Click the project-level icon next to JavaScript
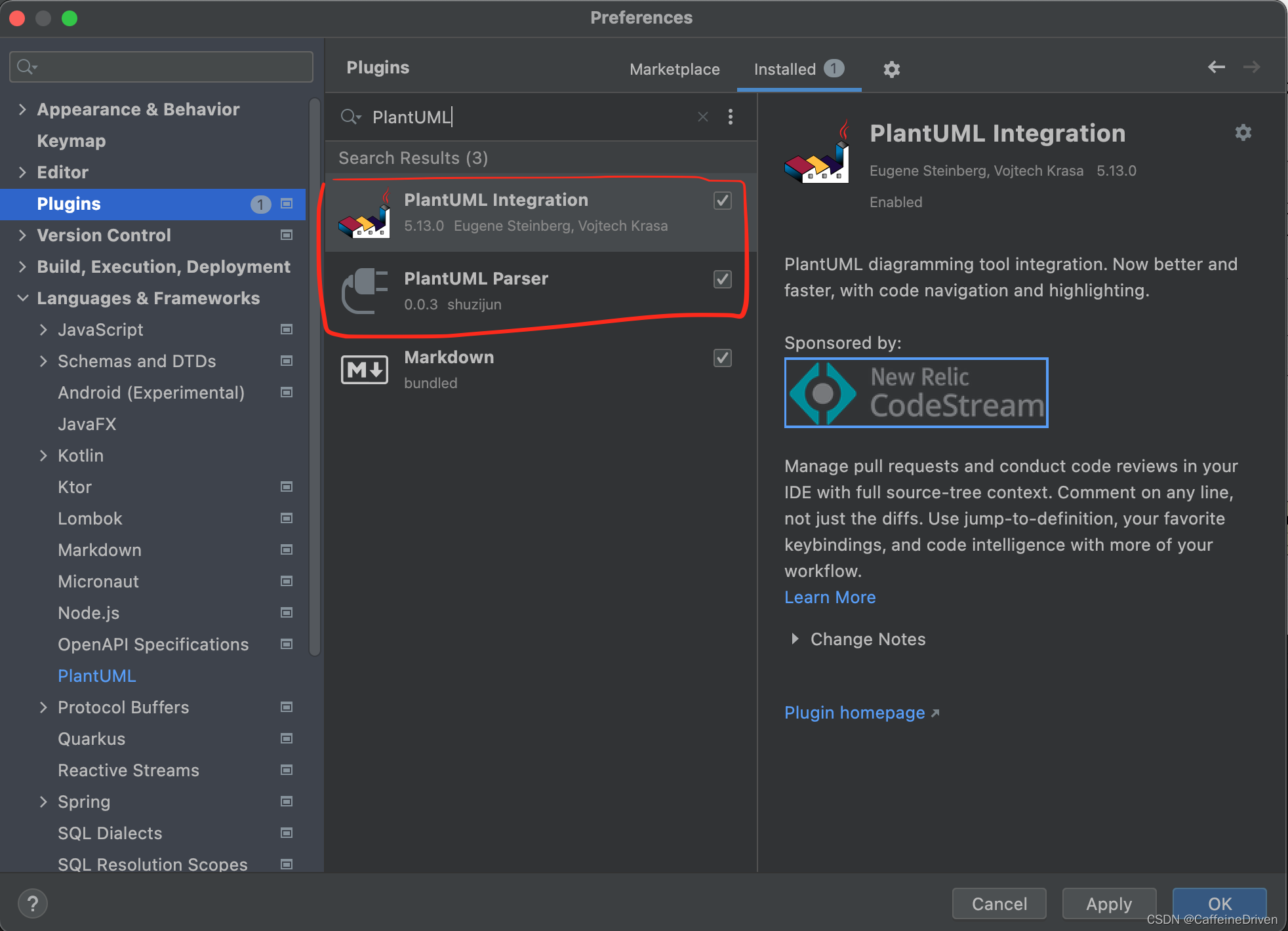The image size is (1288, 931). pyautogui.click(x=287, y=330)
